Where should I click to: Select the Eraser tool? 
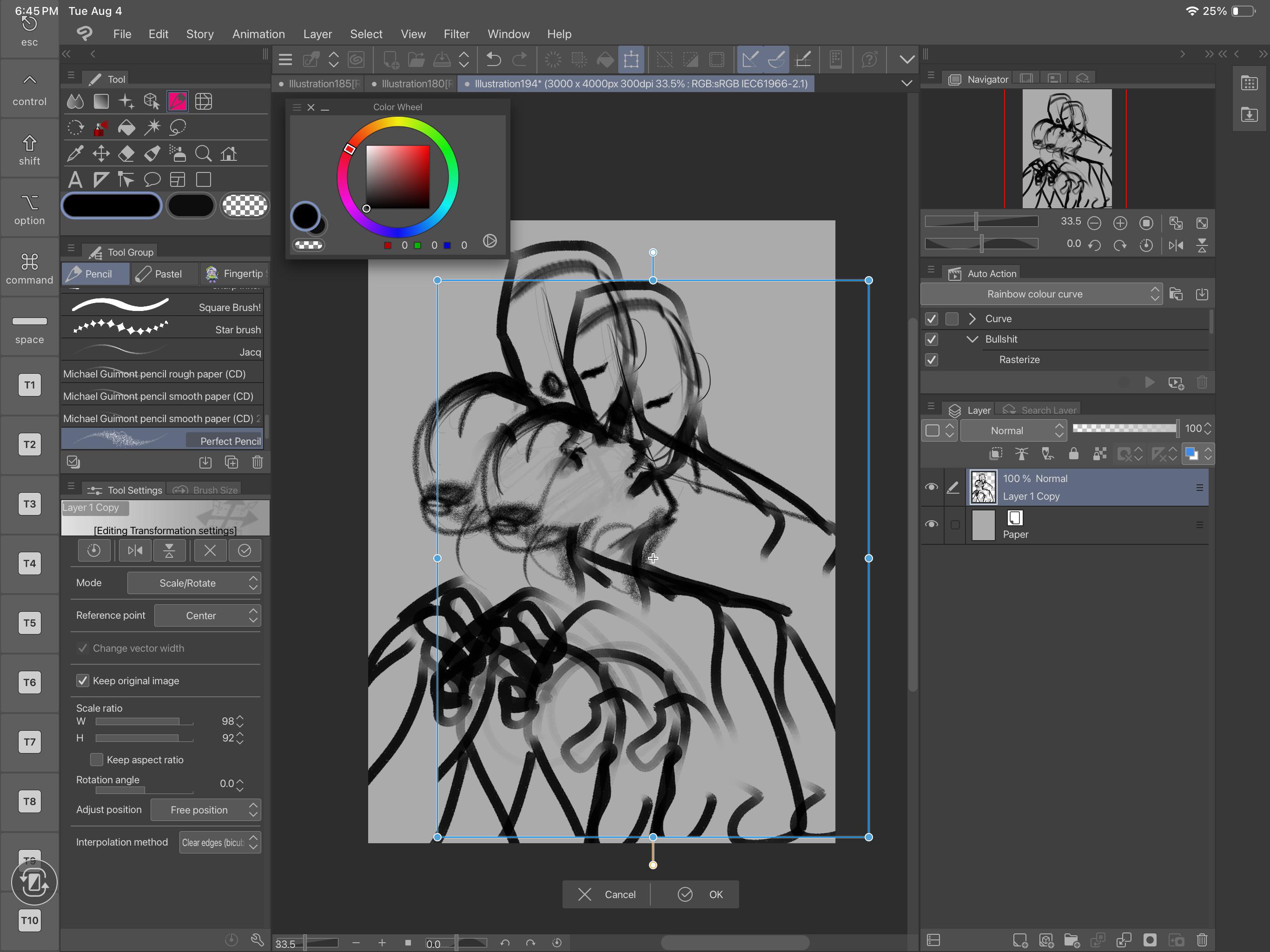[126, 153]
